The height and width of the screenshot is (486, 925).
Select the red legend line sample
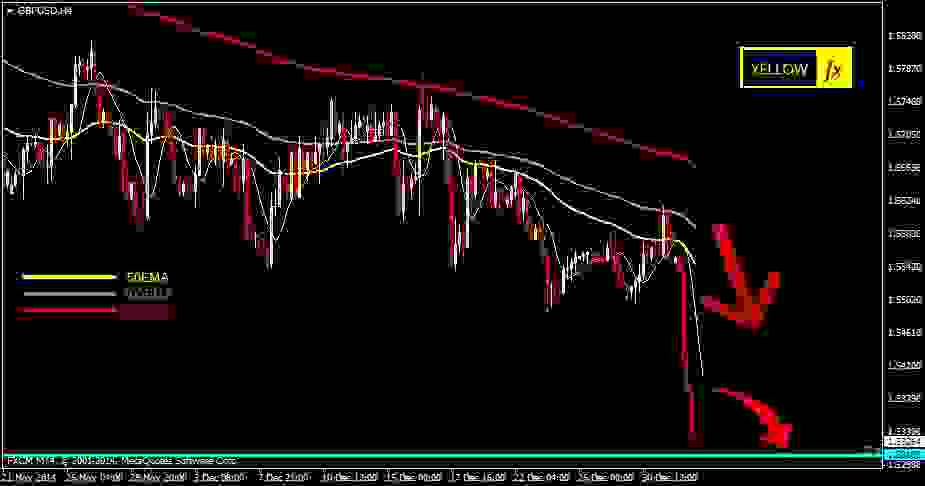68,312
